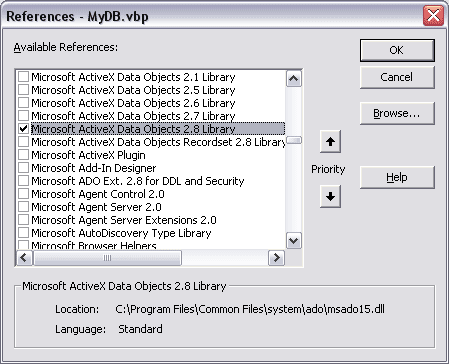The height and width of the screenshot is (364, 449).
Task: Tick the Microsoft Agent Control 2.0 checkbox
Action: (23, 194)
